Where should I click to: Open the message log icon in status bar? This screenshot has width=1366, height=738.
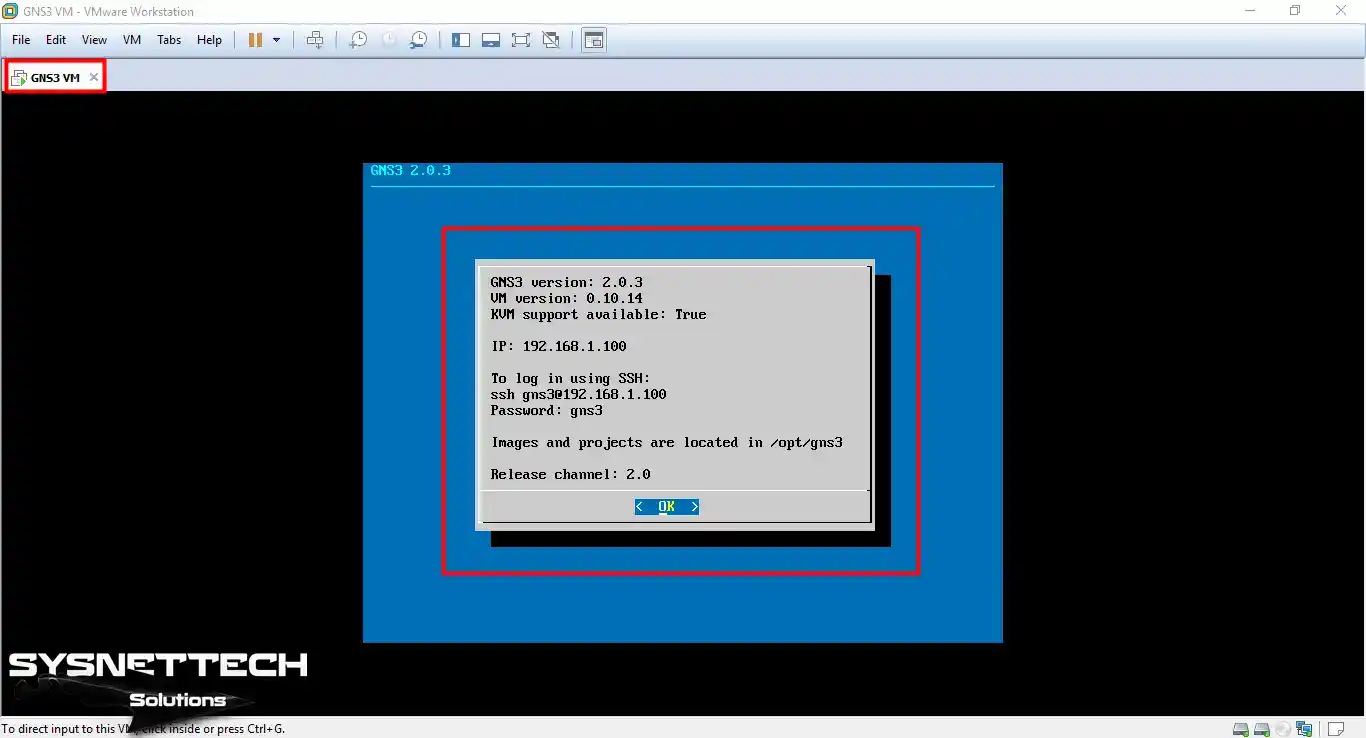[1336, 729]
